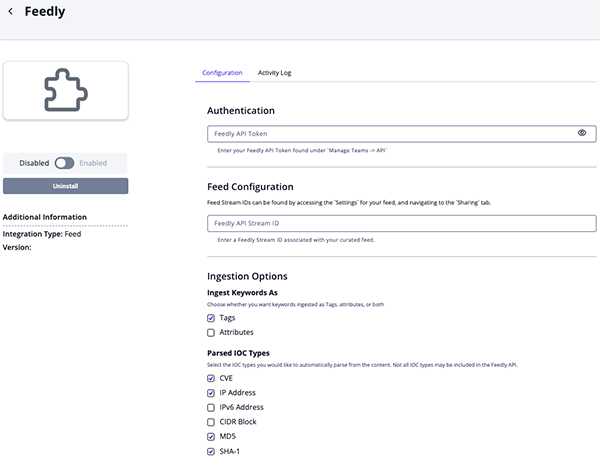Click the Ingestion Options heading
The height and width of the screenshot is (458, 600).
(247, 276)
